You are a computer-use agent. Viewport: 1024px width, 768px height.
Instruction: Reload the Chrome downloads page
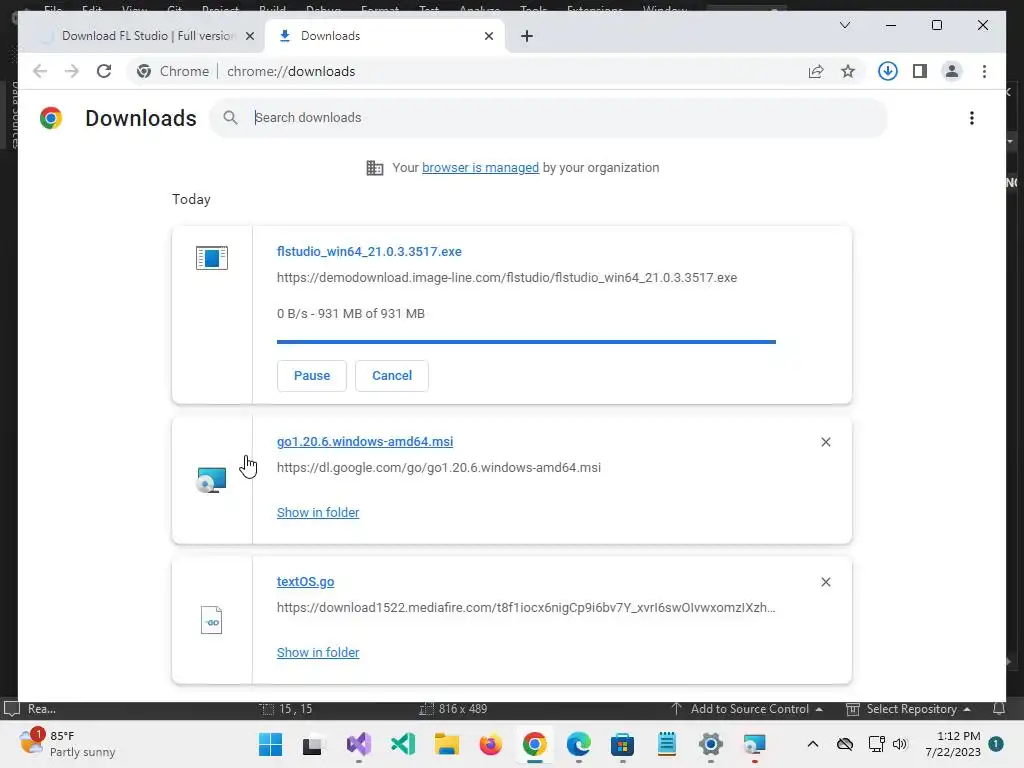point(104,71)
